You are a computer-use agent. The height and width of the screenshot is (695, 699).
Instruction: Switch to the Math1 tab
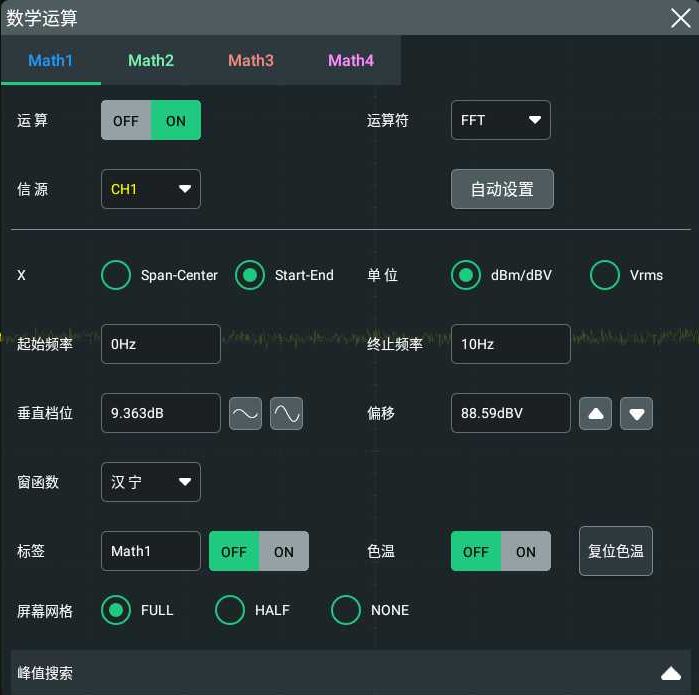pos(51,60)
